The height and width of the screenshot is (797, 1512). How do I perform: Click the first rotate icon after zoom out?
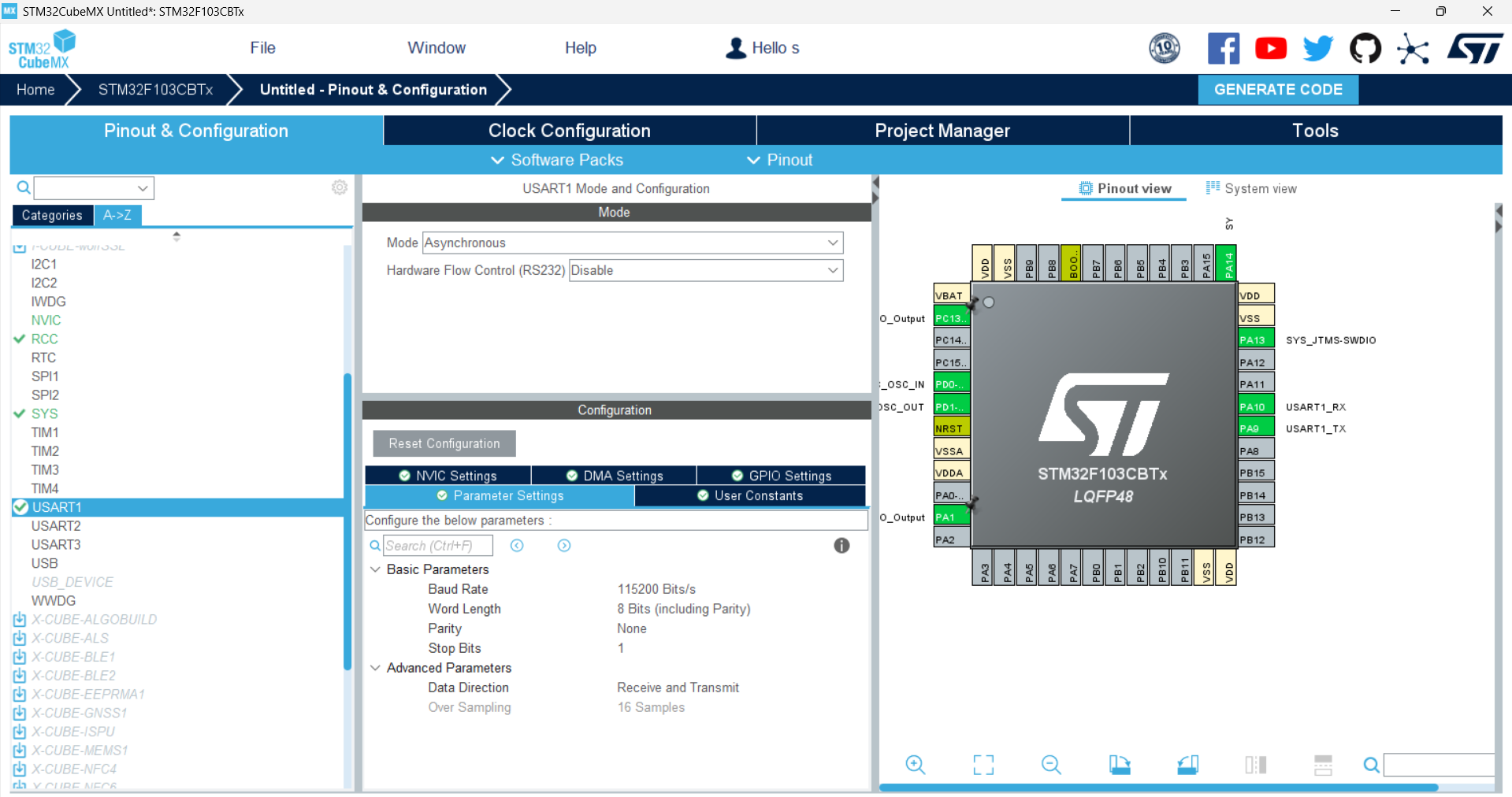coord(1120,765)
